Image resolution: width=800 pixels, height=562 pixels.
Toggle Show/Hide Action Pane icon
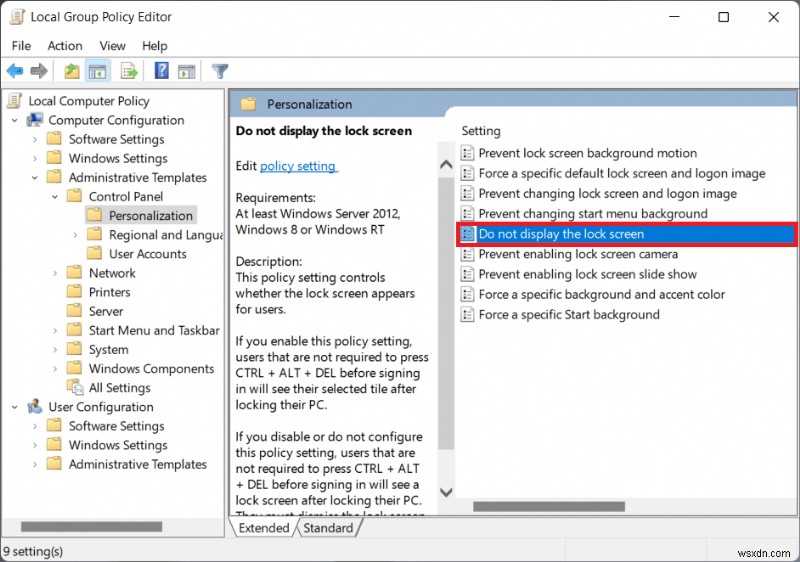(186, 71)
